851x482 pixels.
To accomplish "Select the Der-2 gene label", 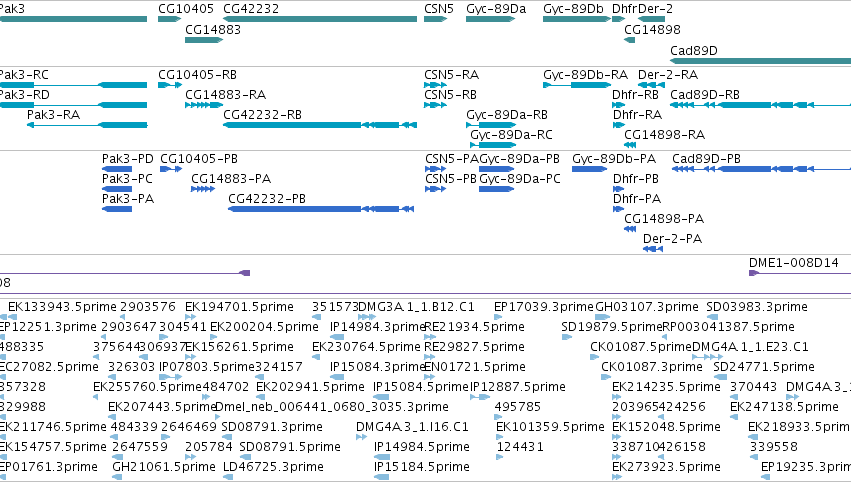I will tap(656, 9).
